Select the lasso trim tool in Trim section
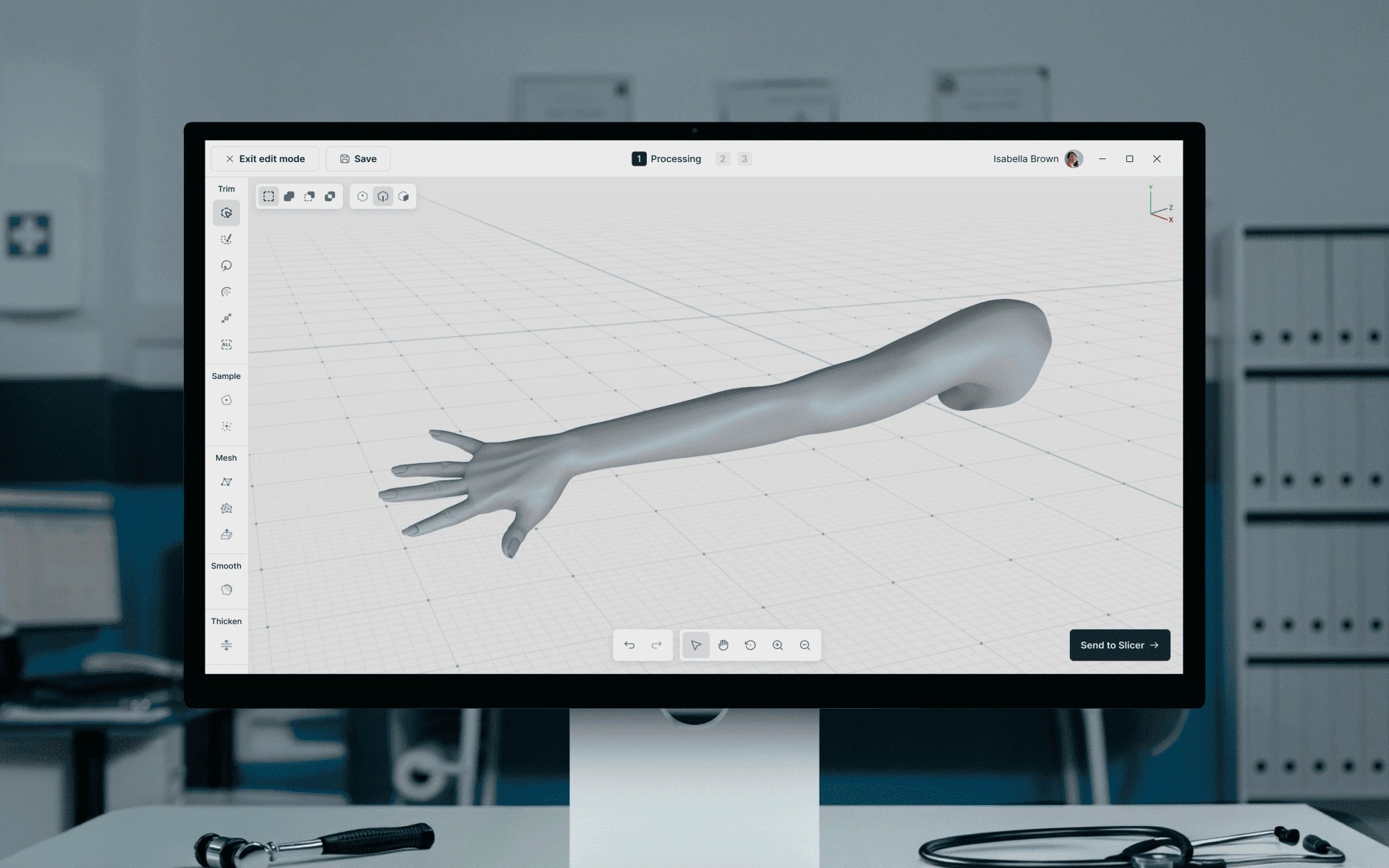The height and width of the screenshot is (868, 1389). pyautogui.click(x=226, y=265)
